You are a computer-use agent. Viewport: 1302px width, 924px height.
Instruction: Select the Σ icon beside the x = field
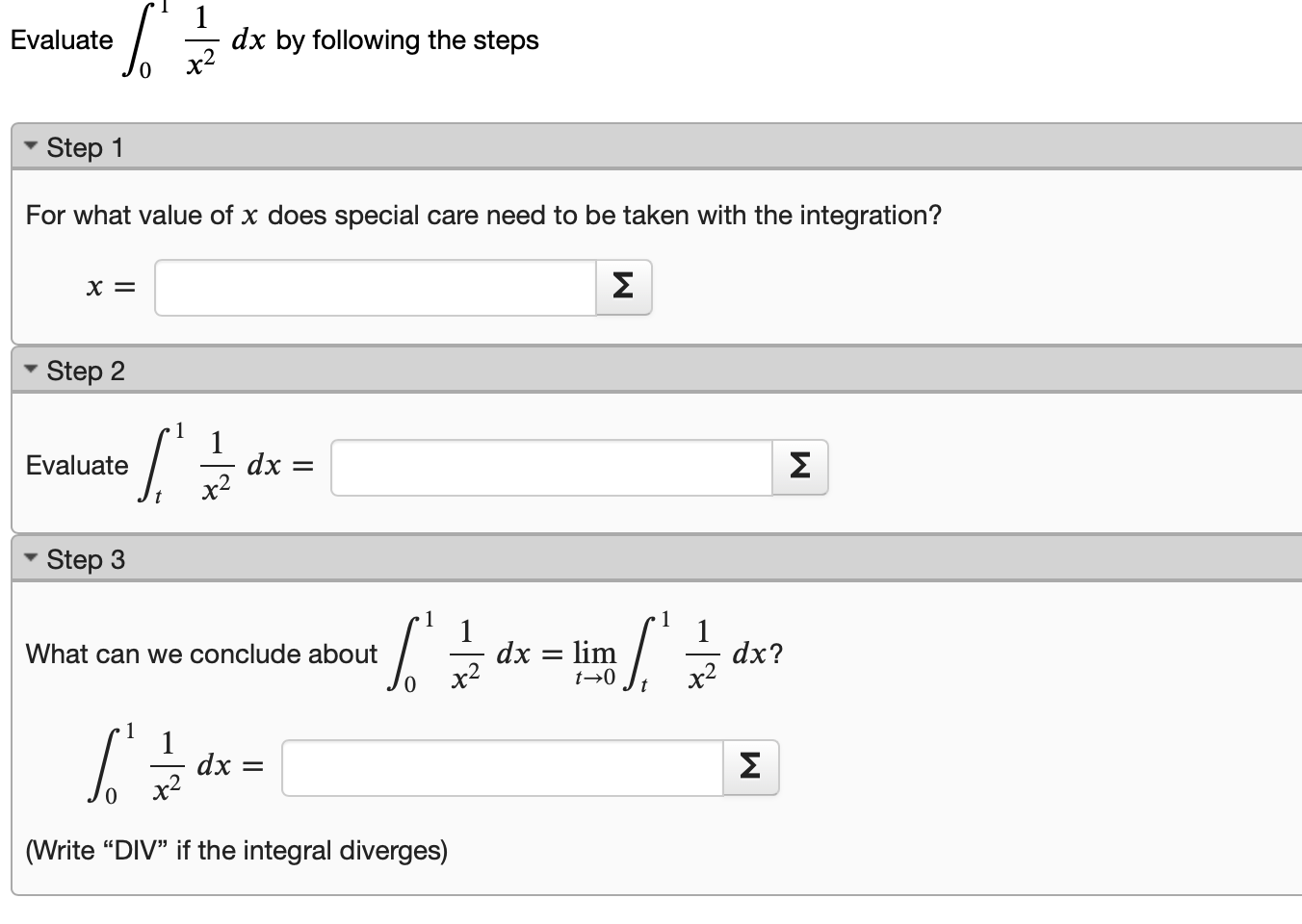622,286
